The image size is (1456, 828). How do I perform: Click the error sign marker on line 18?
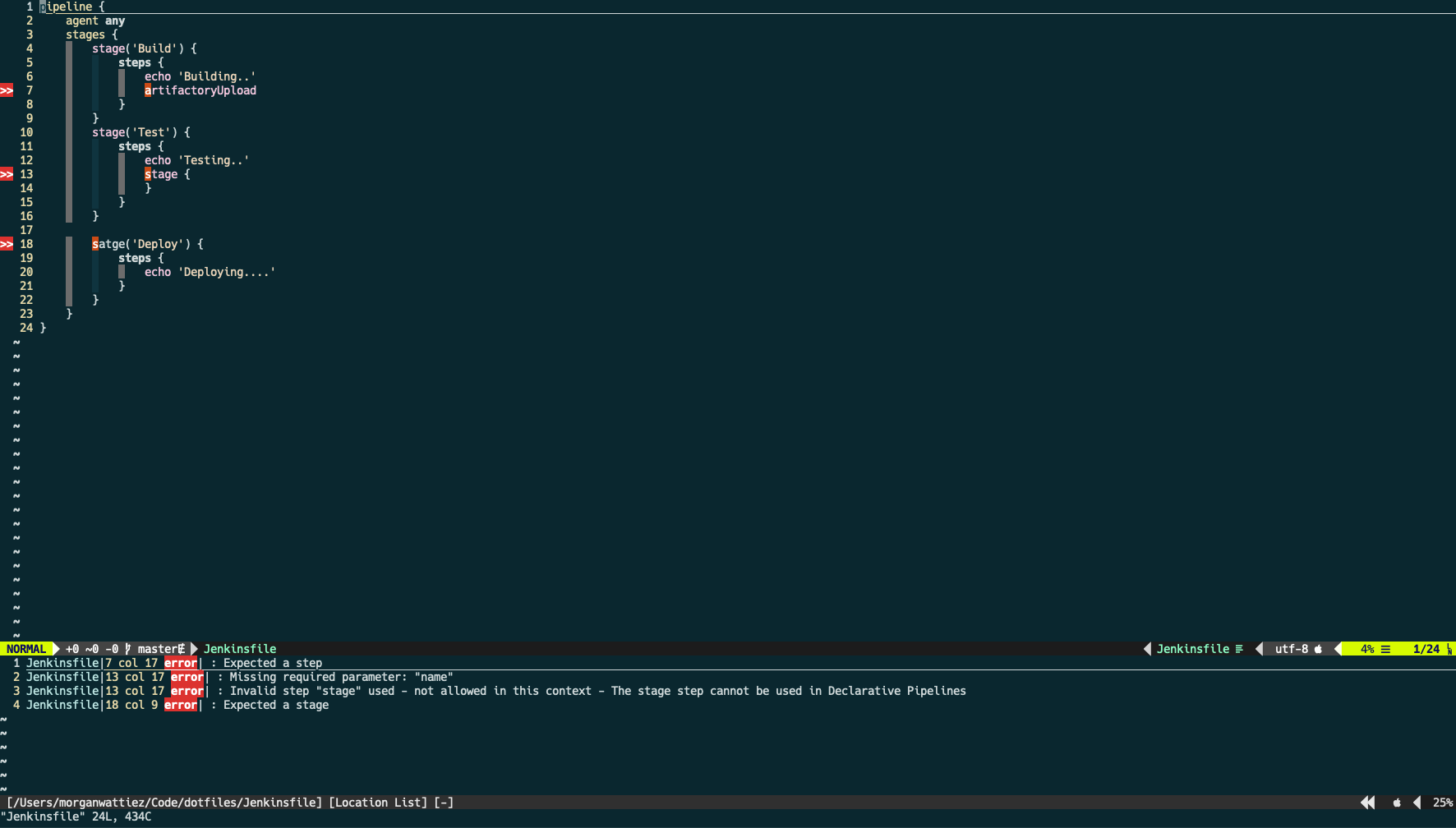point(7,244)
